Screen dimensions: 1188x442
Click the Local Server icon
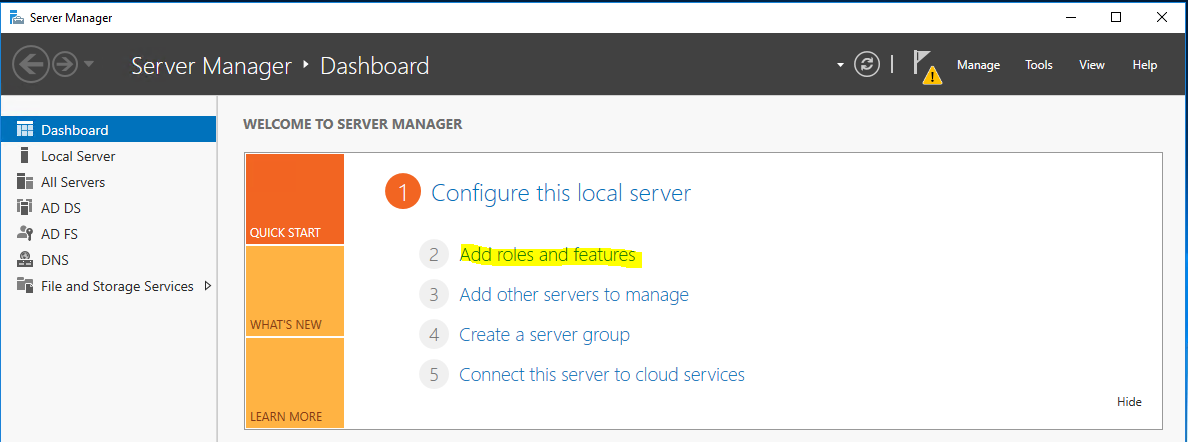[x=25, y=155]
